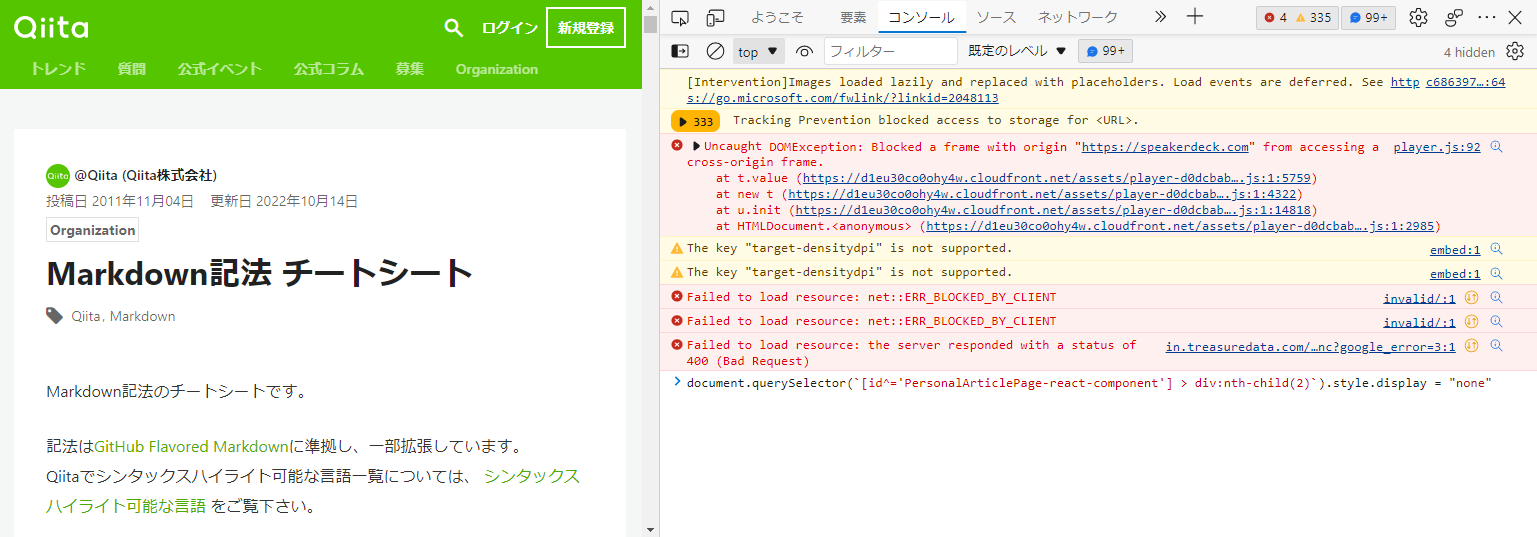Go to 公式イベント in the Qiita nav
The width and height of the screenshot is (1537, 537).
pyautogui.click(x=220, y=69)
